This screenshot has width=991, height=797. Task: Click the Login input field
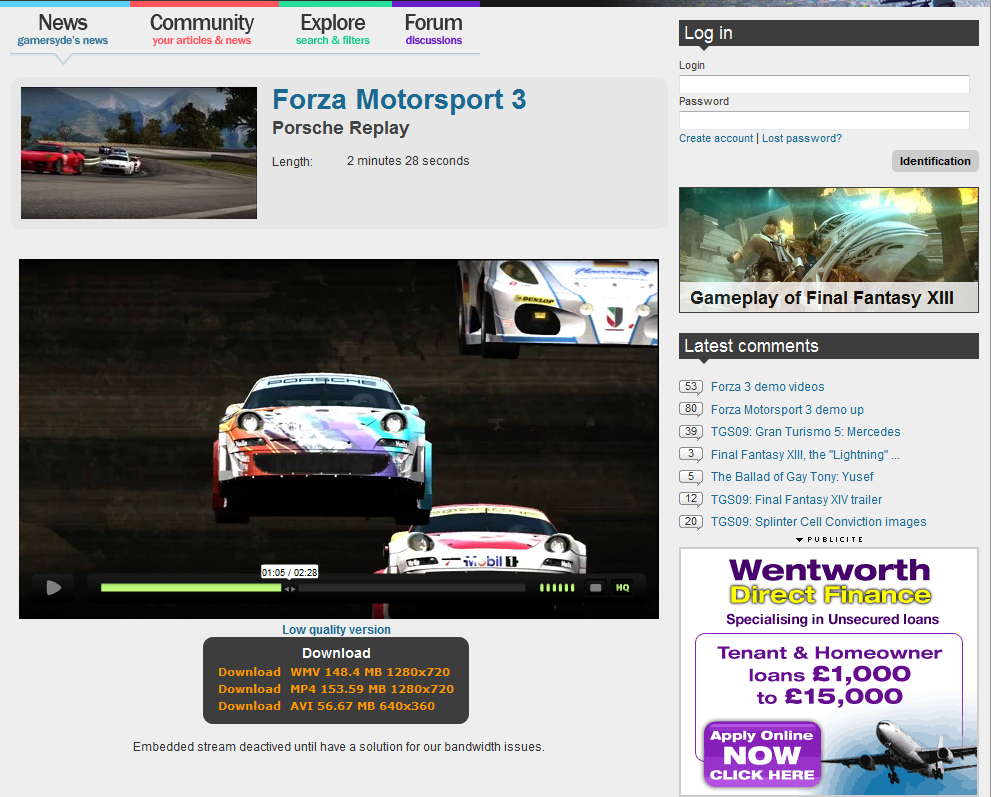824,84
